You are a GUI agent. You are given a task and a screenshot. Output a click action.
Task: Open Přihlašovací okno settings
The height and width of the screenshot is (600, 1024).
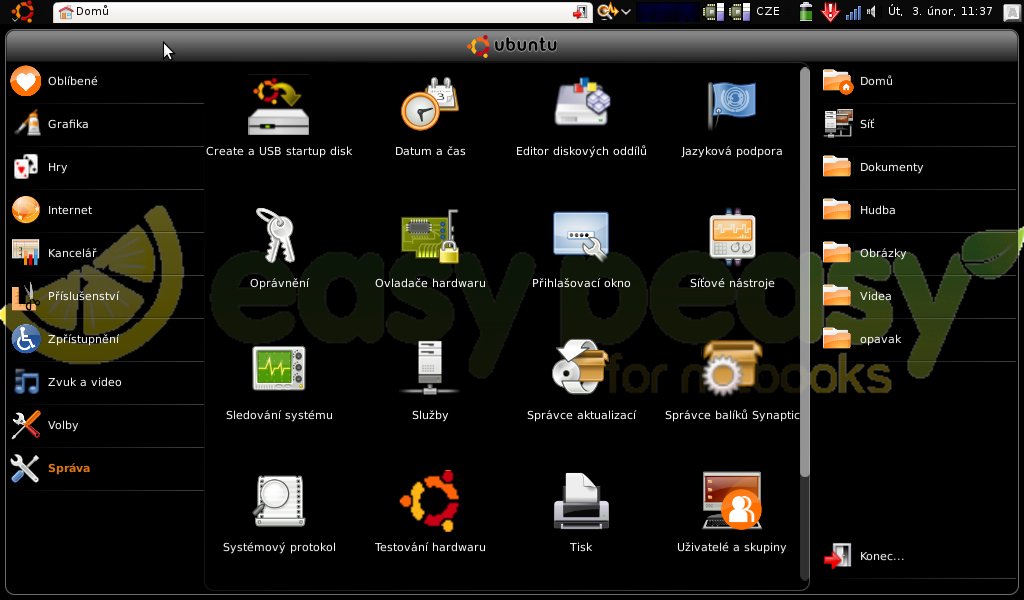click(x=581, y=248)
